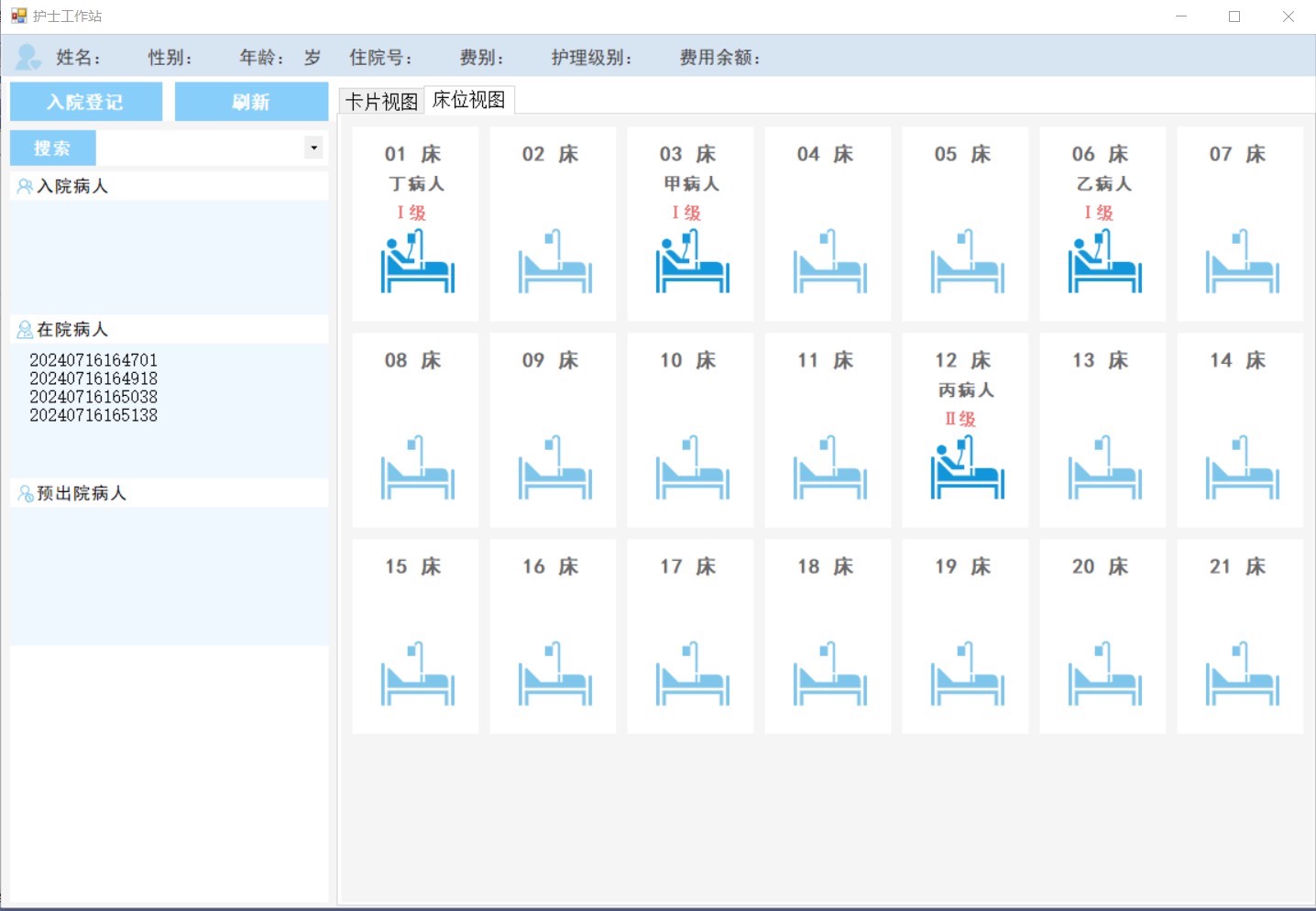
Task: Click into the search input field
Action: coord(200,148)
